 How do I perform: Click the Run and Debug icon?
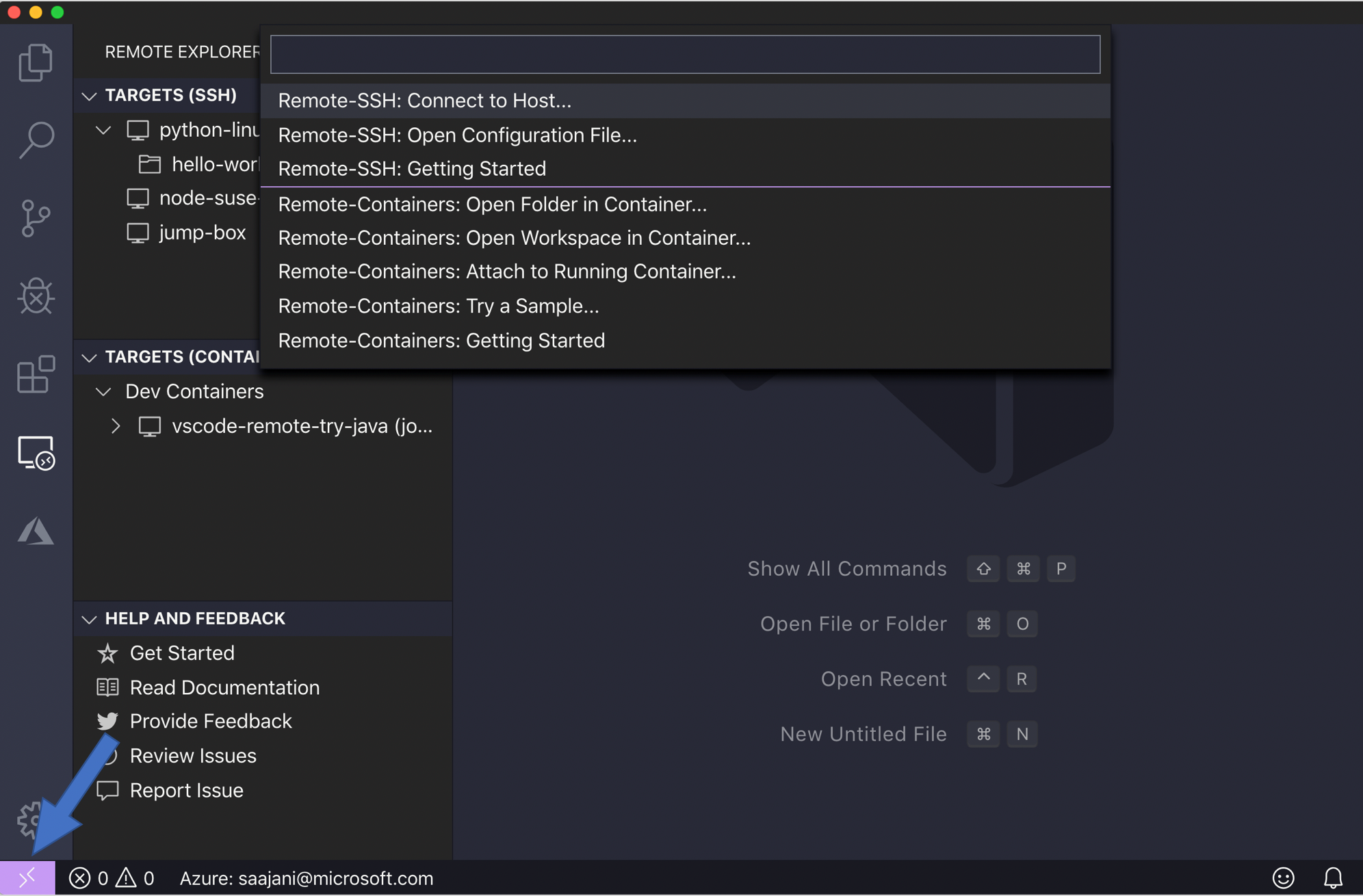click(36, 294)
